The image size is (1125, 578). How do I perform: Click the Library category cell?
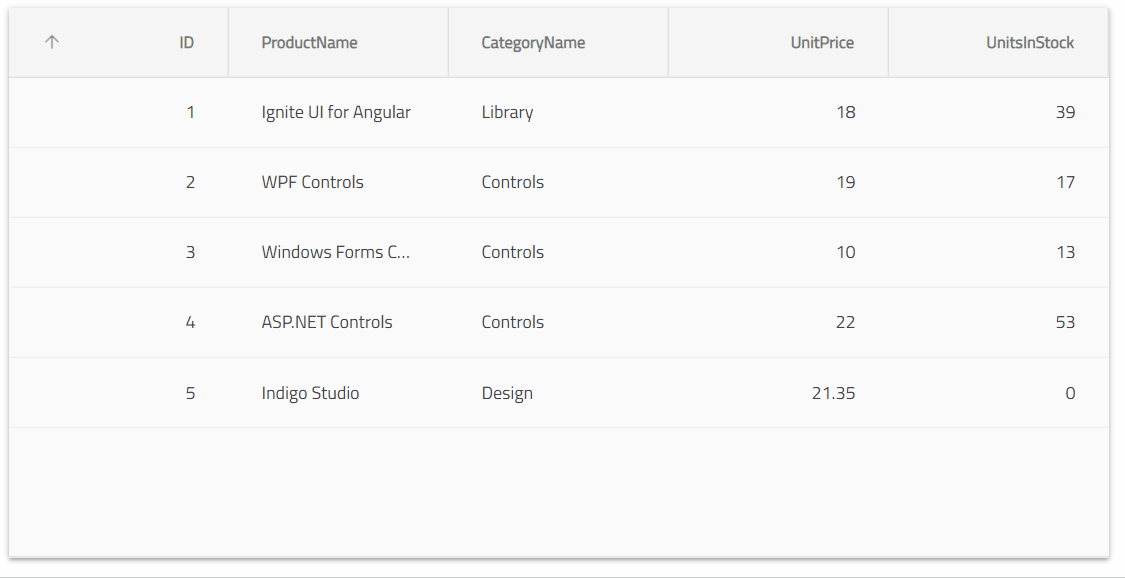pyautogui.click(x=507, y=112)
